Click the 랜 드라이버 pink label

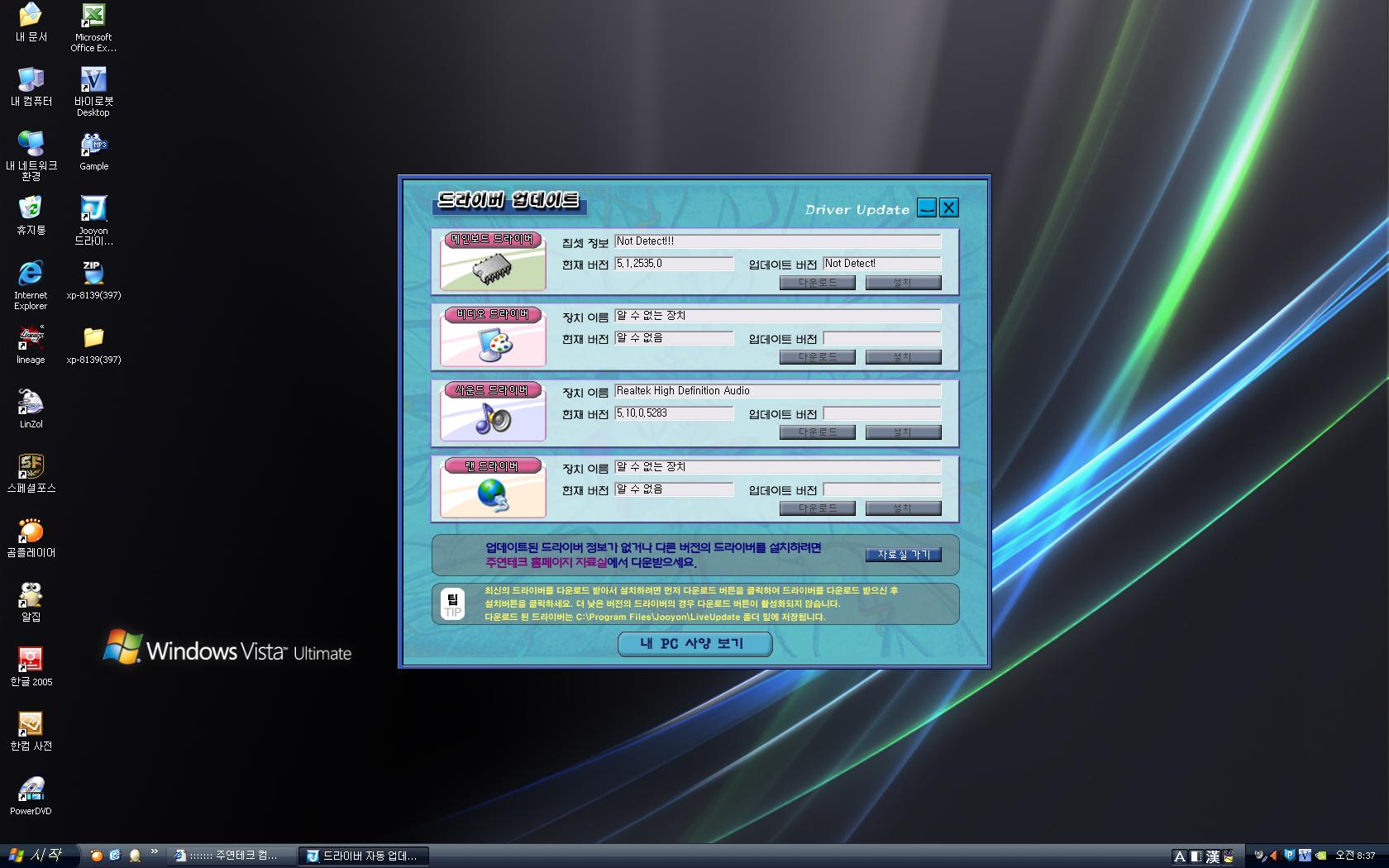[493, 466]
